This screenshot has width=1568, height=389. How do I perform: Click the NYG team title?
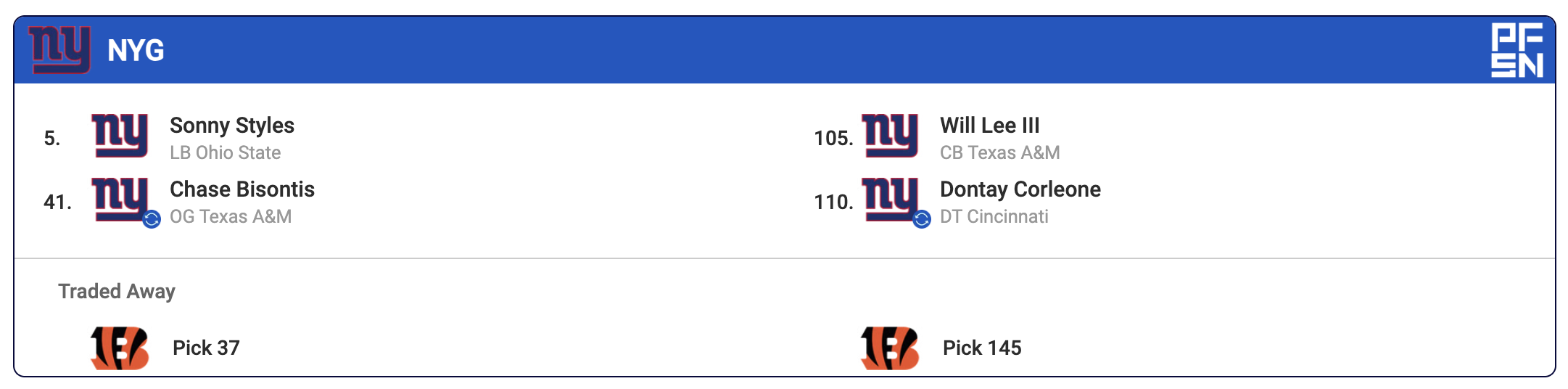coord(136,51)
